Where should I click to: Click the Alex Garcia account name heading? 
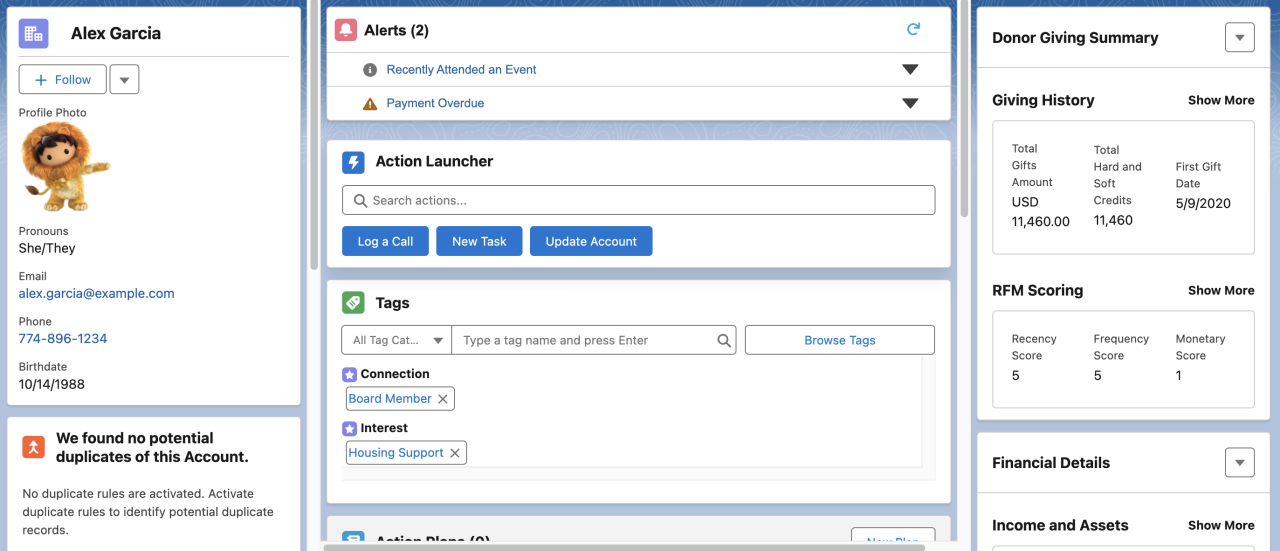[116, 33]
